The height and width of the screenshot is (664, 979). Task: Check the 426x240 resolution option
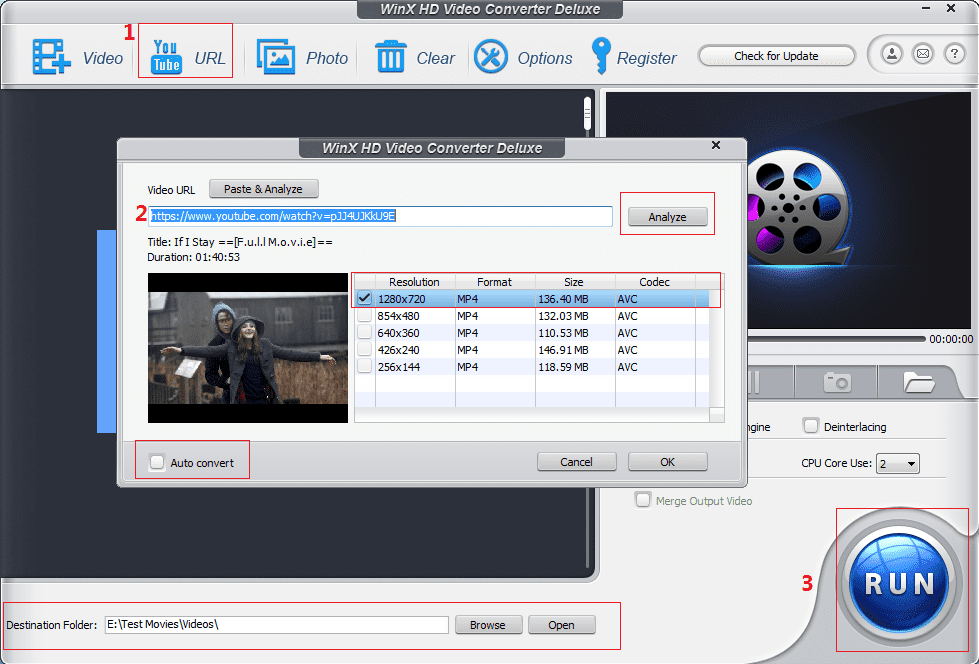pos(365,349)
